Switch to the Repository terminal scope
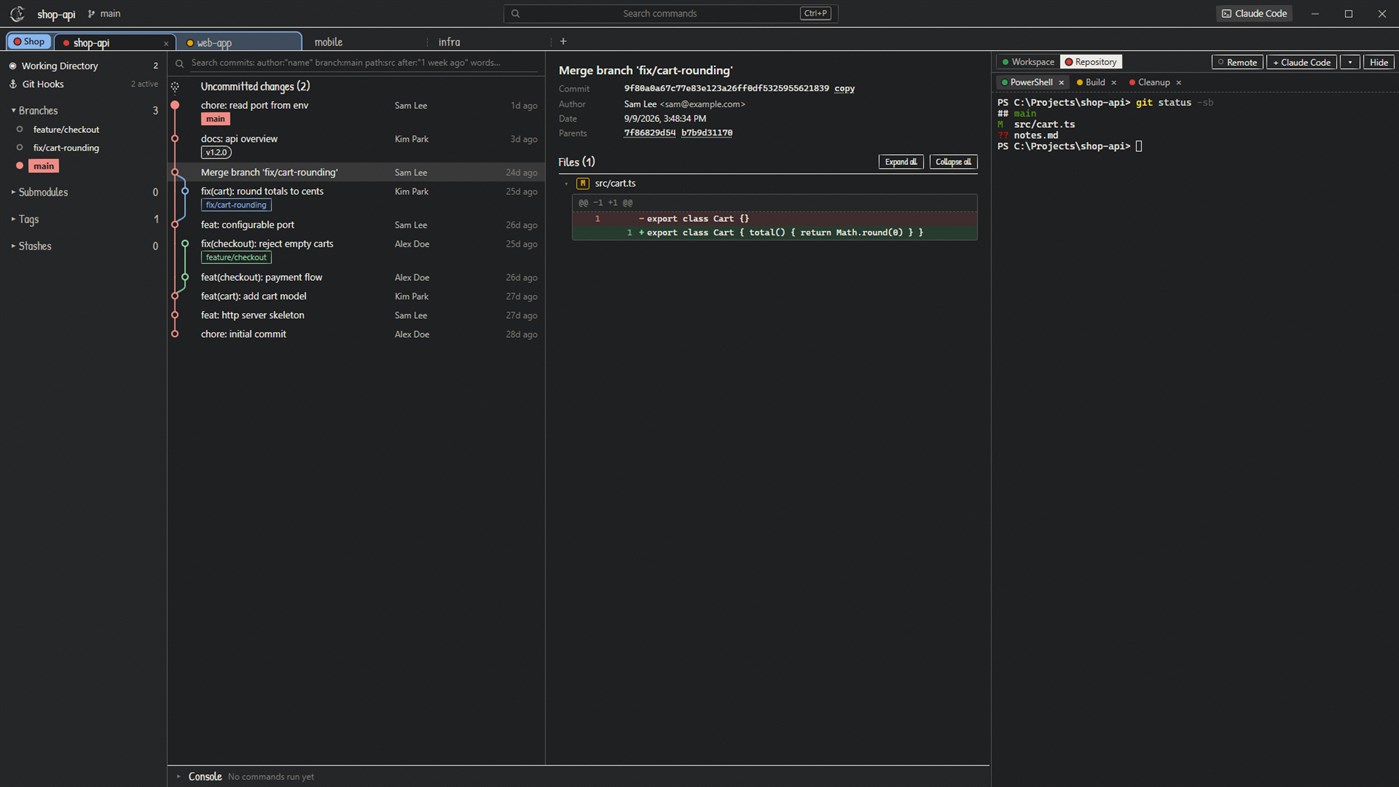The image size is (1399, 787). (x=1091, y=62)
